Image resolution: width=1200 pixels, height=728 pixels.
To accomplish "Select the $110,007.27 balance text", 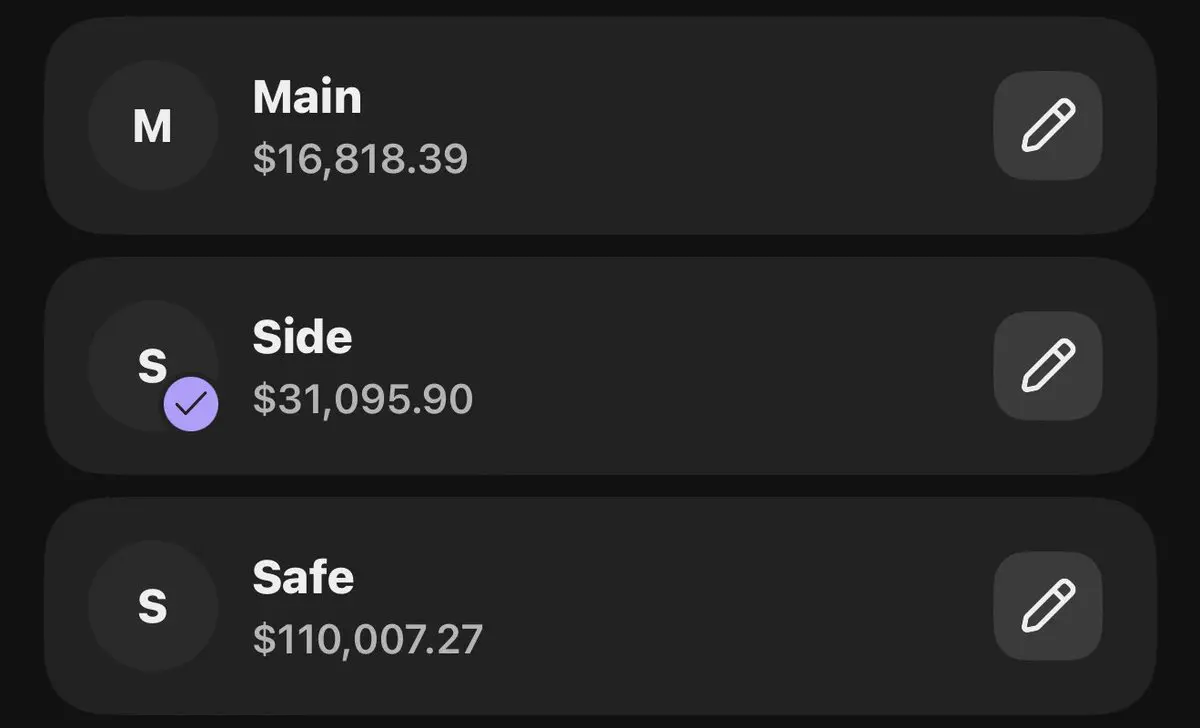I will [368, 639].
